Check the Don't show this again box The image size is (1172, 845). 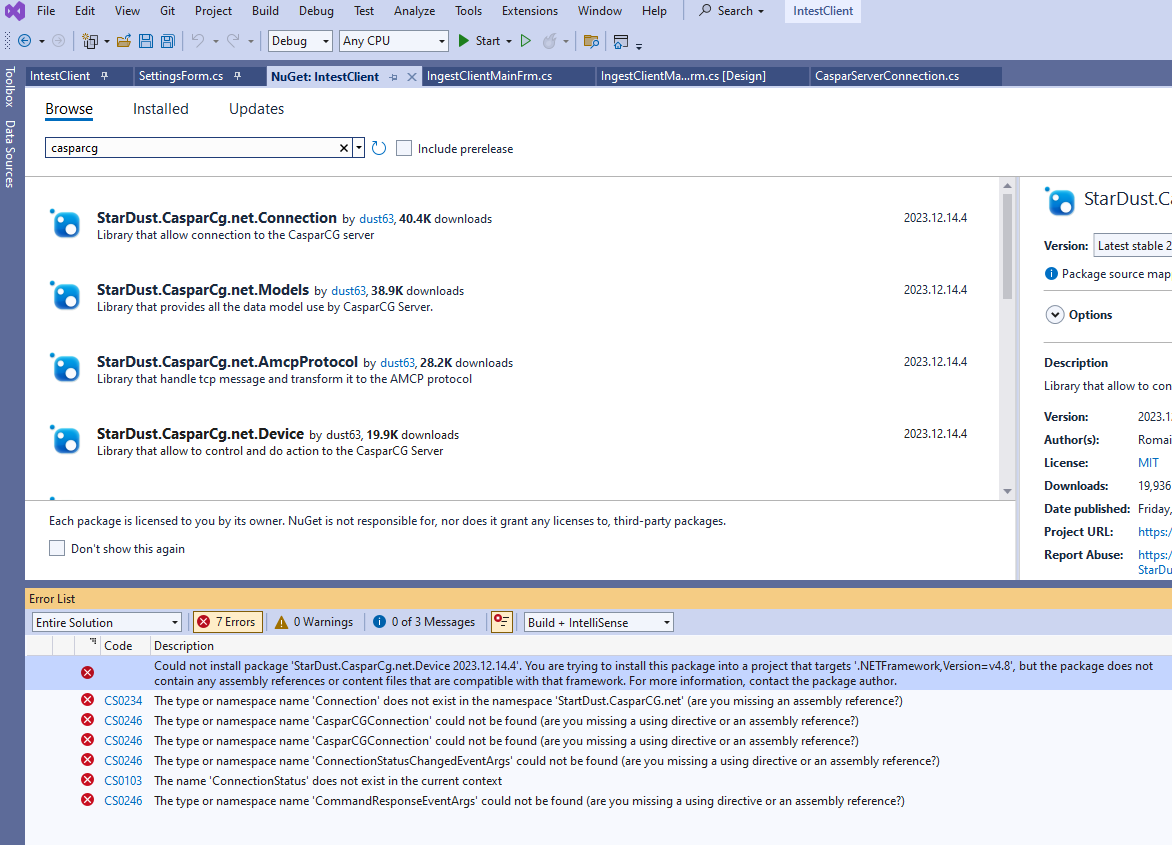click(57, 548)
